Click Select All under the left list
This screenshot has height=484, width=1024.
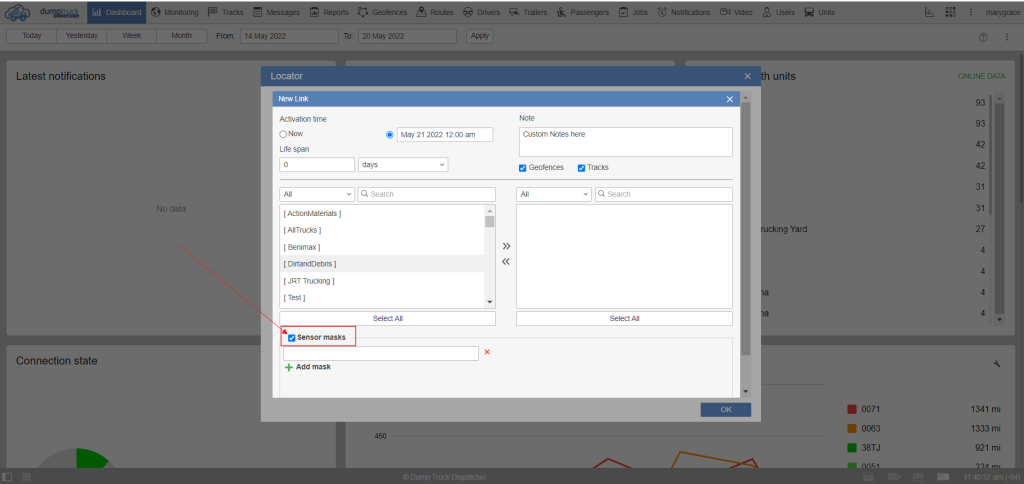(x=387, y=318)
